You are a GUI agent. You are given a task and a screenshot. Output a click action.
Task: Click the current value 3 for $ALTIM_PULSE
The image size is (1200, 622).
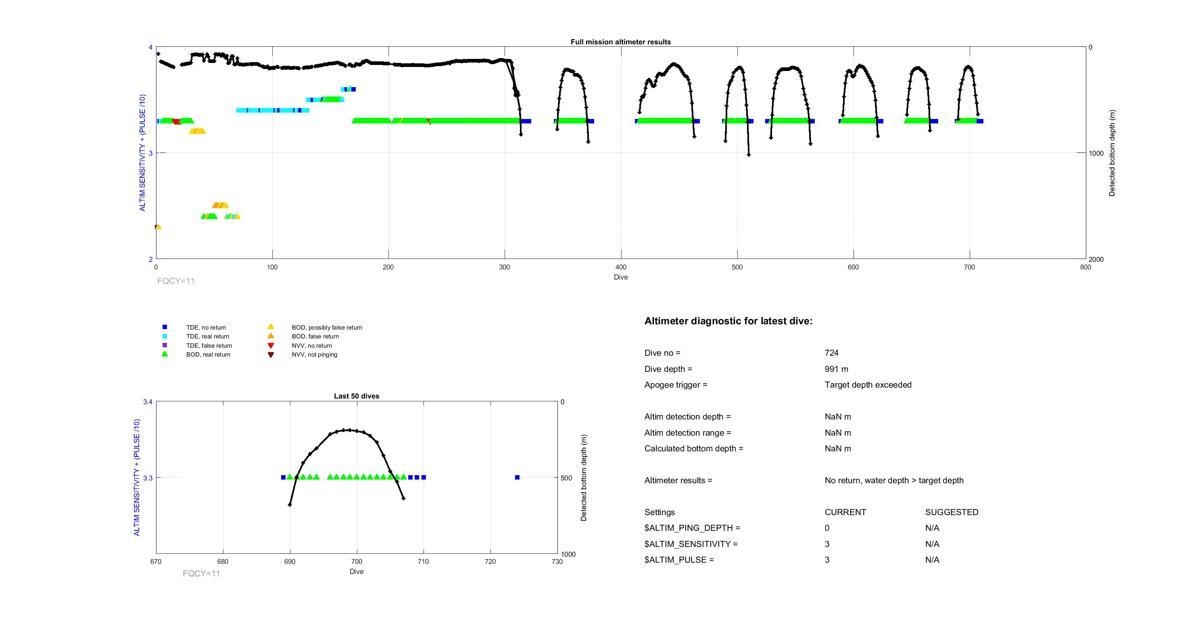pos(828,560)
